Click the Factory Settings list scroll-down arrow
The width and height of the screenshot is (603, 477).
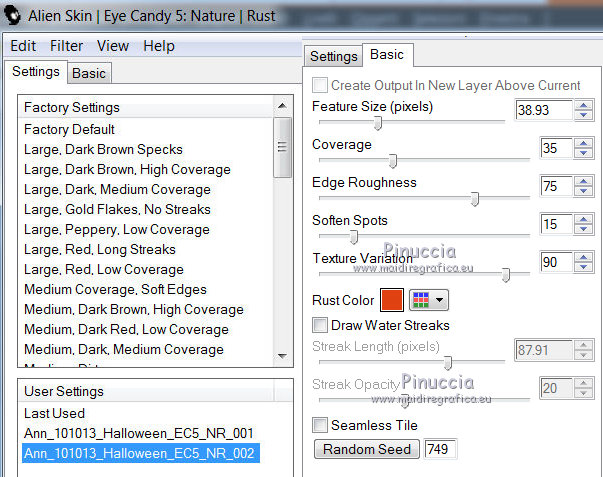click(282, 356)
